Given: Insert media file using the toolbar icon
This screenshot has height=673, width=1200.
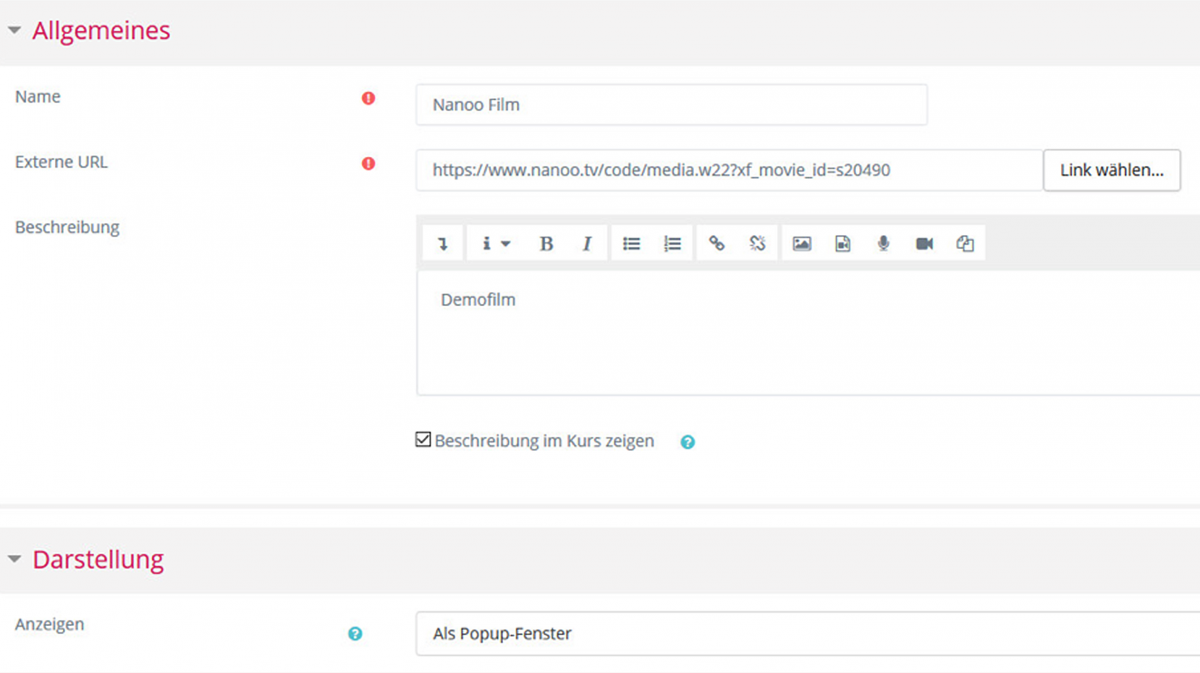Looking at the screenshot, I should (x=843, y=243).
